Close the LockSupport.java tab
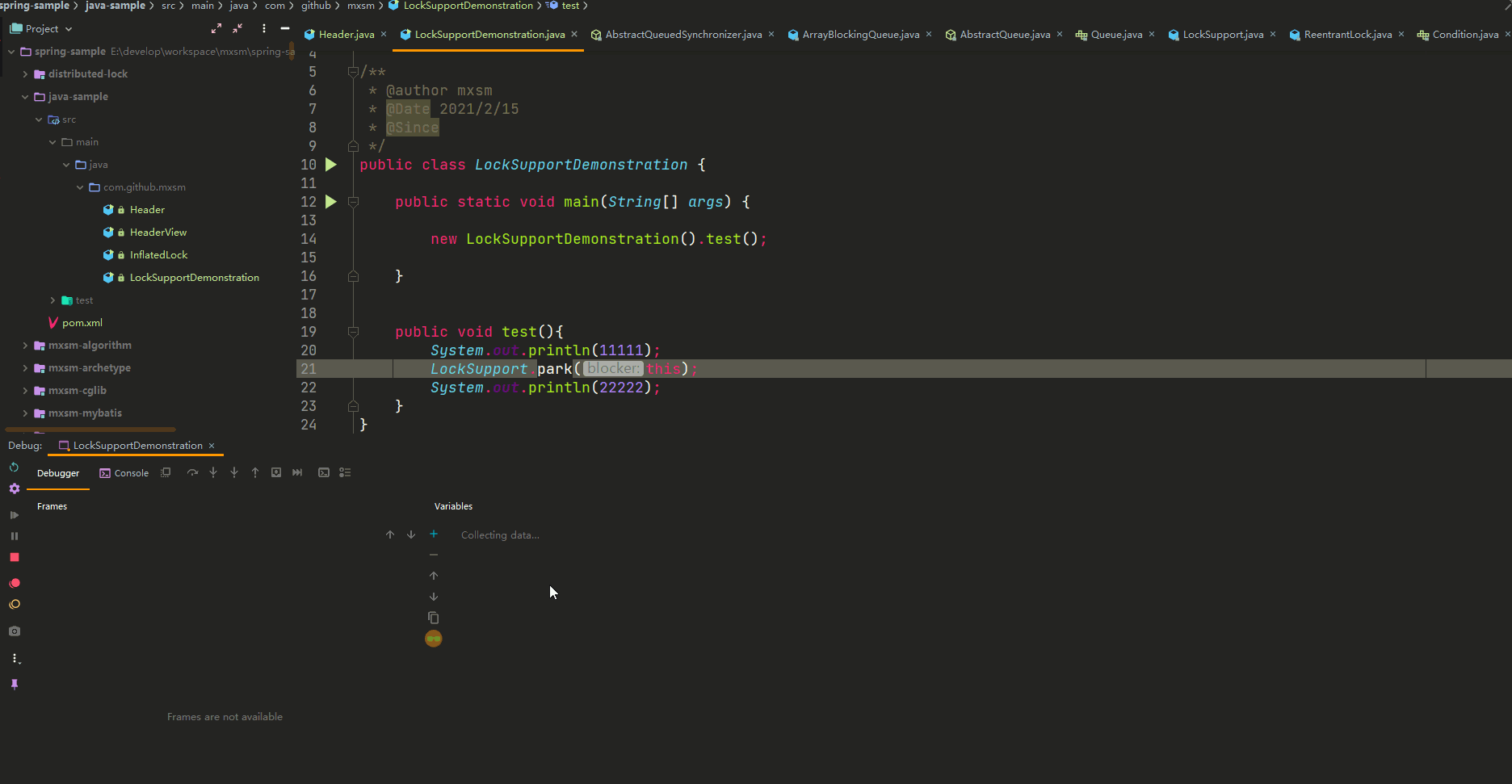This screenshot has height=784, width=1512. pos(1273,34)
